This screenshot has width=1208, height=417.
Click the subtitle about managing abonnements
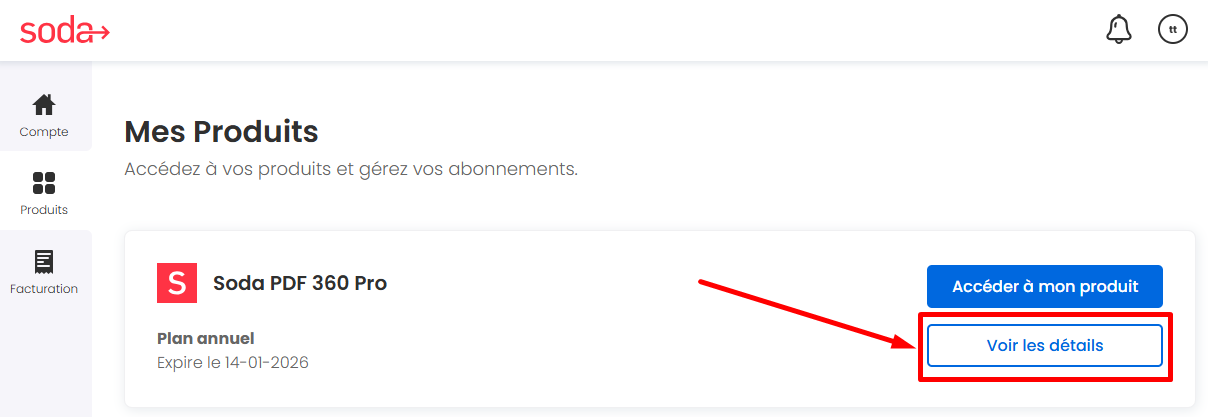coord(351,168)
